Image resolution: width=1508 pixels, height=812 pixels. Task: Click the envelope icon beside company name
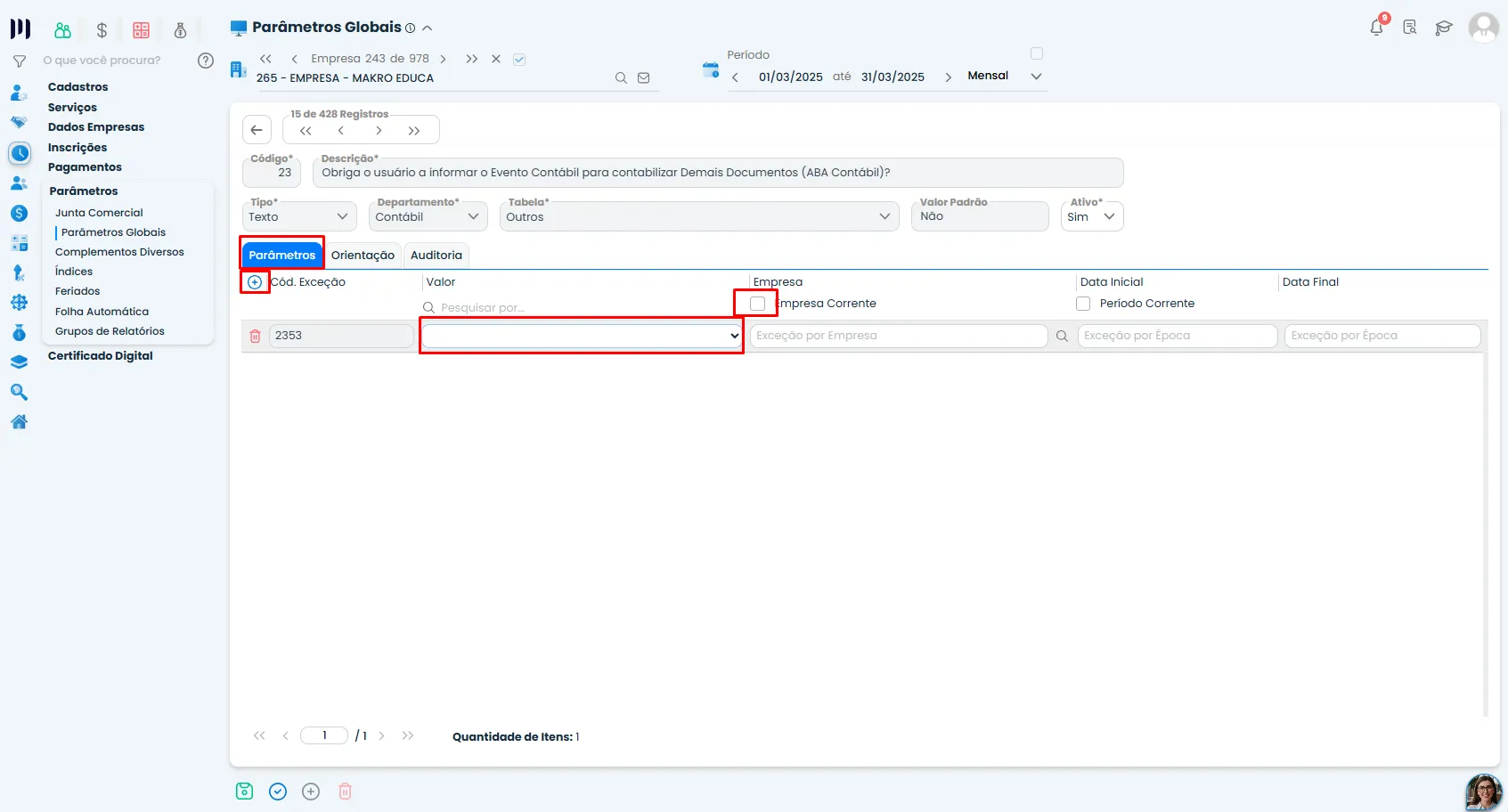point(643,78)
